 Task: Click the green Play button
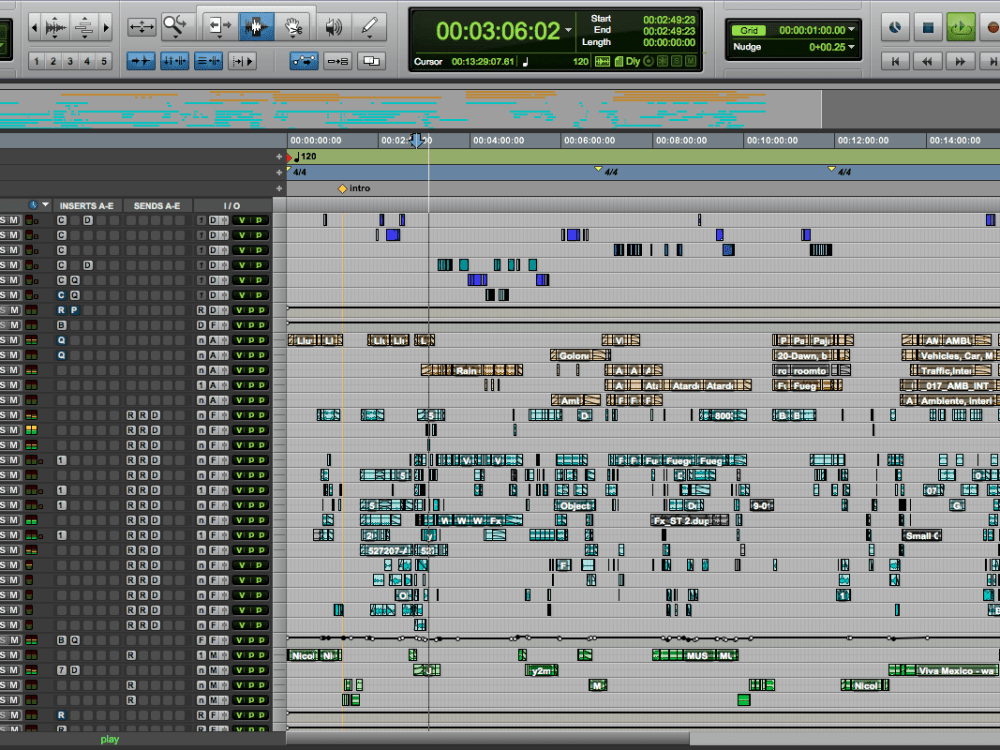[960, 27]
